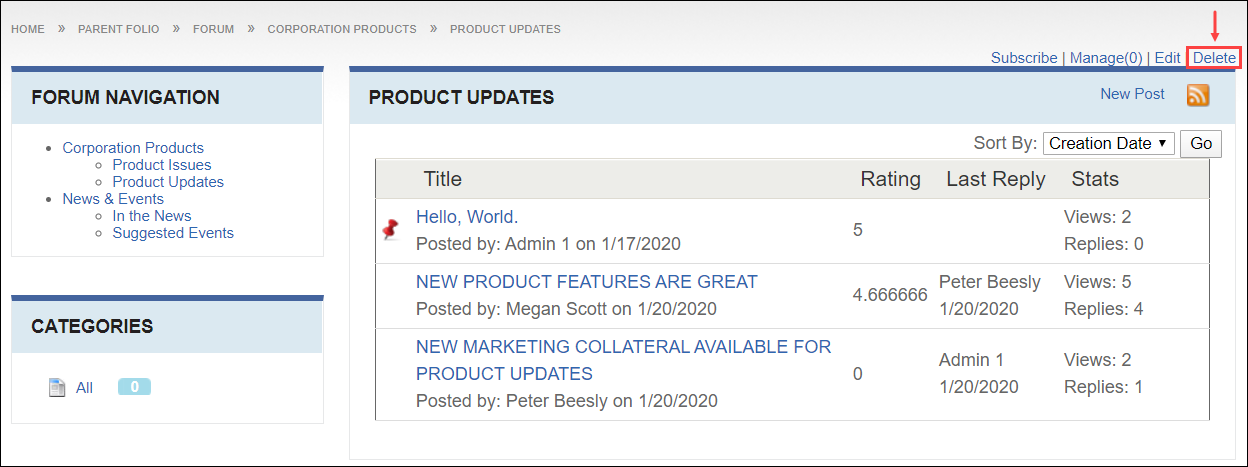Navigate to FORUM breadcrumb
The image size is (1248, 467).
point(213,29)
